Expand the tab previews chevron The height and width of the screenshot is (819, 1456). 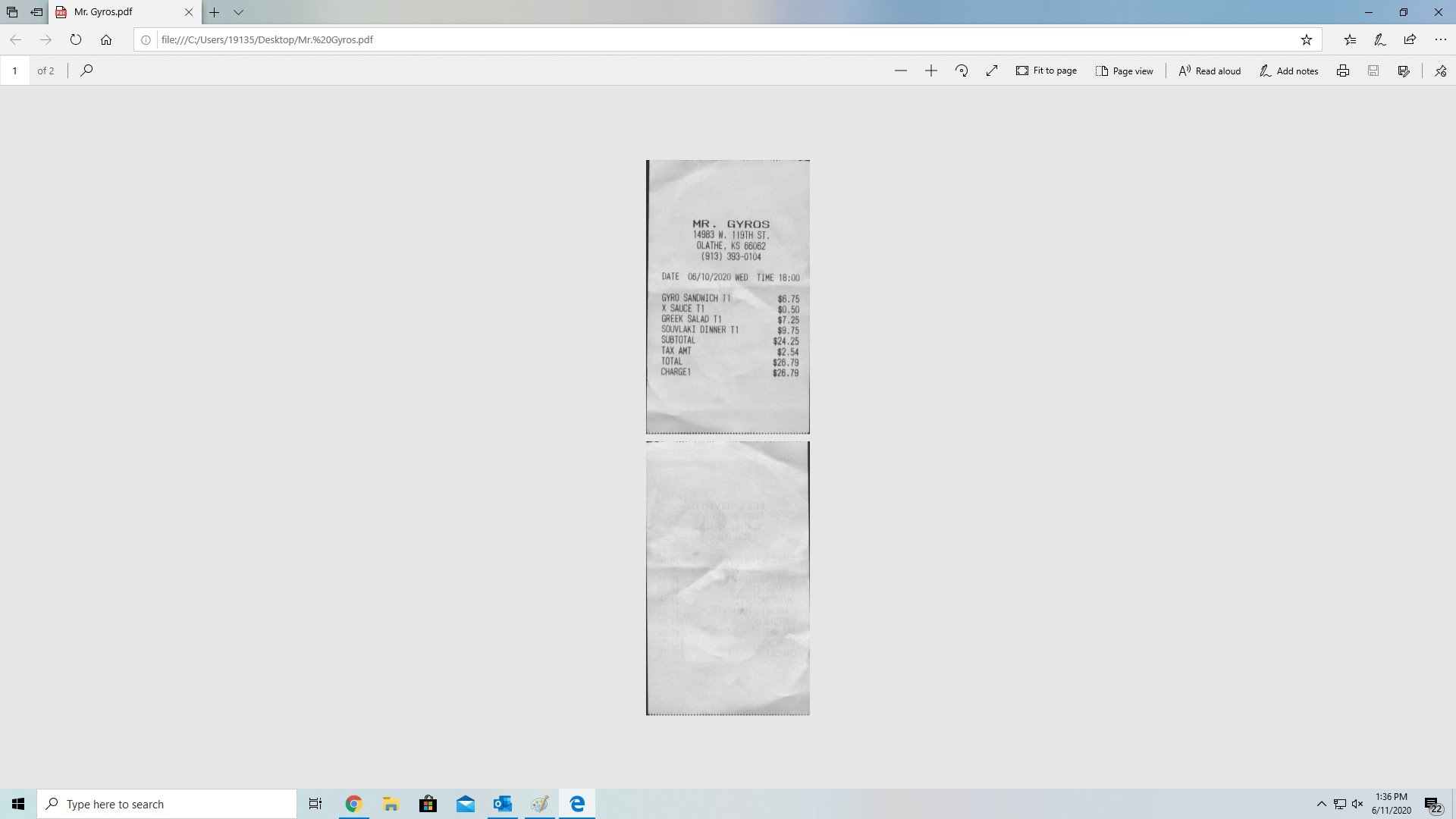point(238,12)
